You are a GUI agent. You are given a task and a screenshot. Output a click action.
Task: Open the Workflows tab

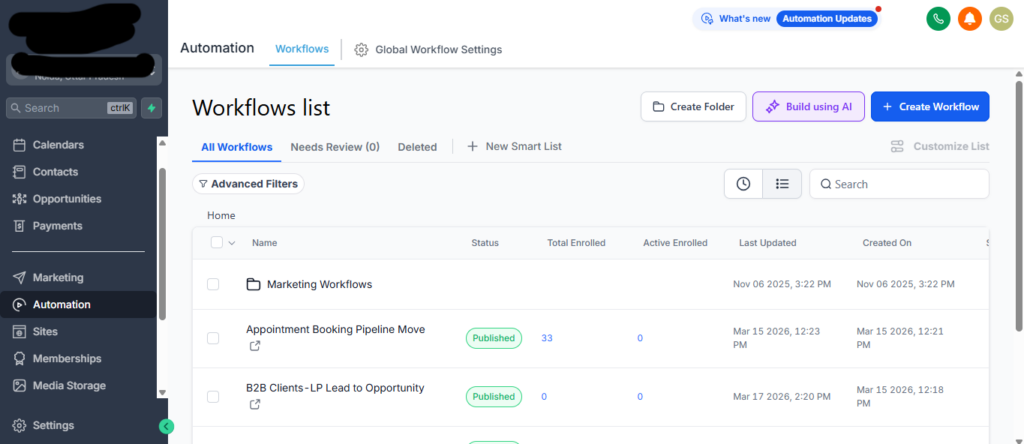[x=302, y=49]
